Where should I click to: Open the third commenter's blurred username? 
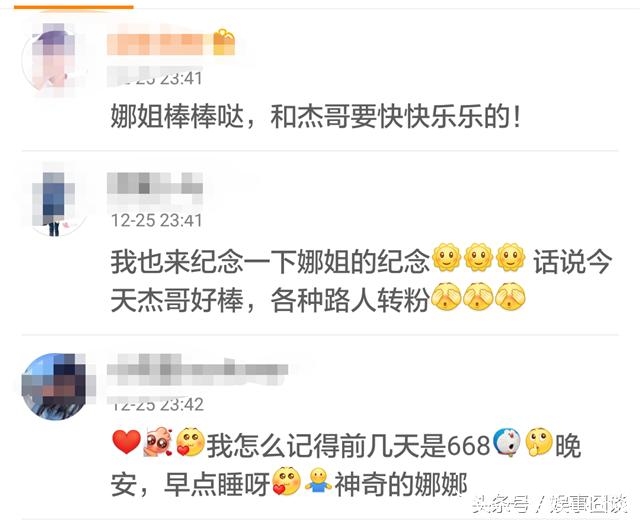click(x=198, y=370)
